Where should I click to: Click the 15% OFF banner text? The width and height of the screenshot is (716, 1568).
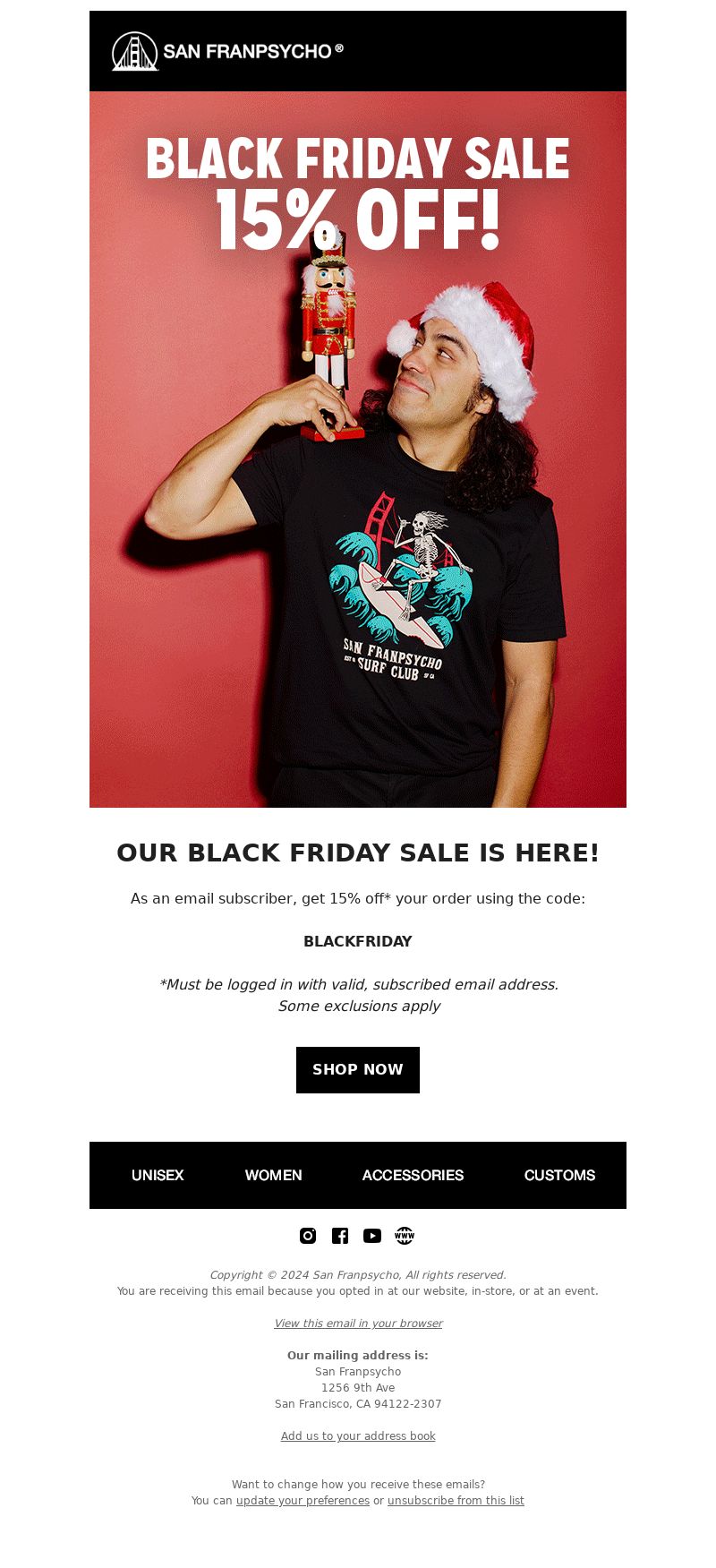[358, 220]
